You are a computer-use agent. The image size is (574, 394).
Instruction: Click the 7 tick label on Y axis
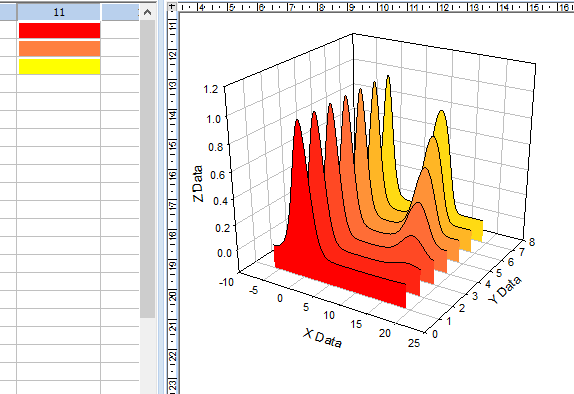(x=522, y=252)
